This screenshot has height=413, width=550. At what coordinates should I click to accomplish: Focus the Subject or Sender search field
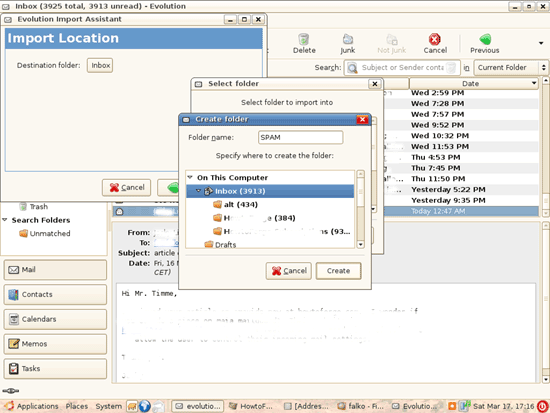pos(402,67)
